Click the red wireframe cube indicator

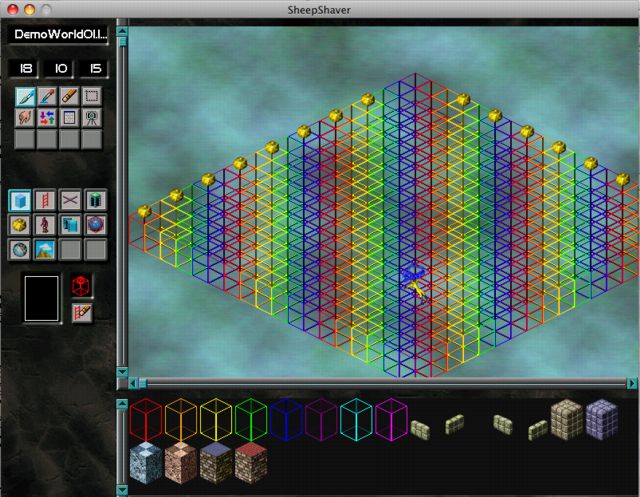81,285
